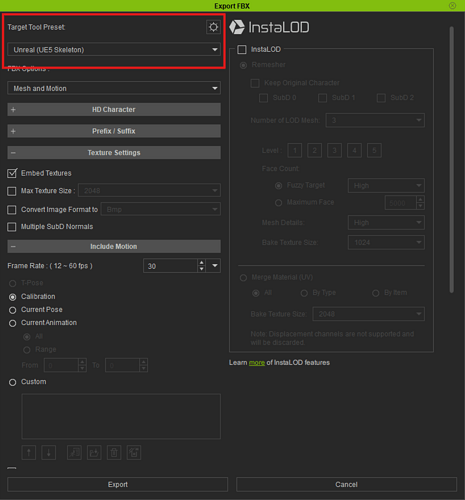Click the Export button
Screen dimensions: 465x500
(117, 484)
